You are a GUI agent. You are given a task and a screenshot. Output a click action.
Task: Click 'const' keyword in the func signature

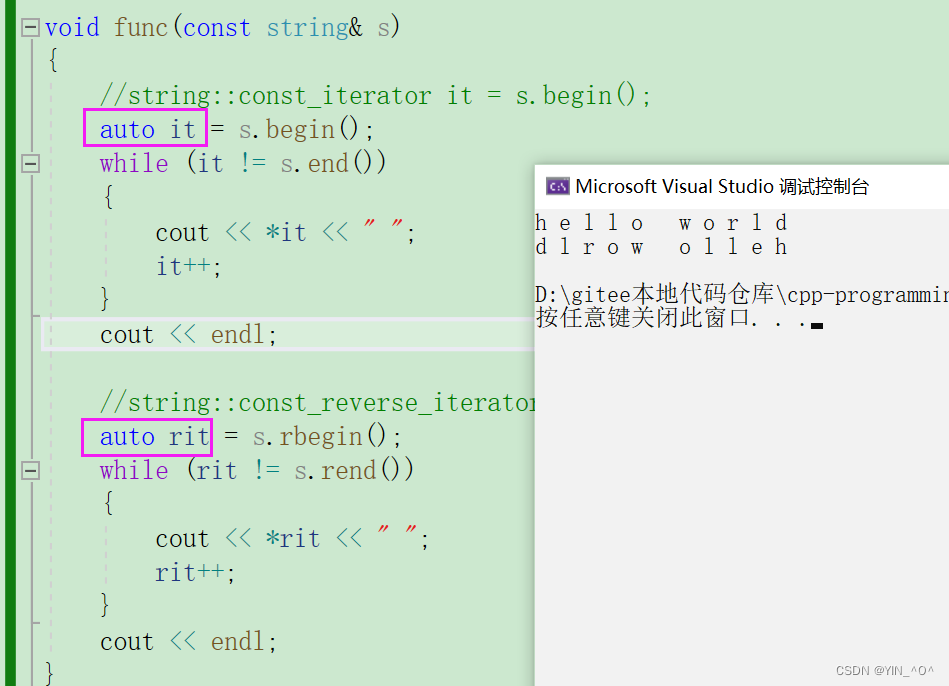[216, 27]
